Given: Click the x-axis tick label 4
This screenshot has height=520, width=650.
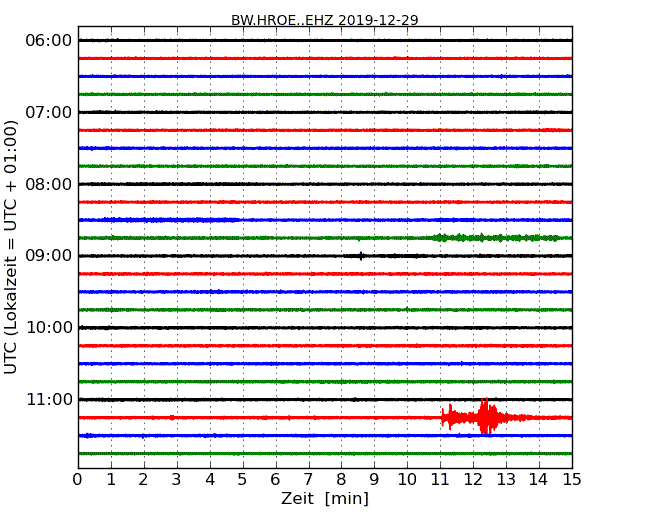Looking at the screenshot, I should (x=210, y=479).
